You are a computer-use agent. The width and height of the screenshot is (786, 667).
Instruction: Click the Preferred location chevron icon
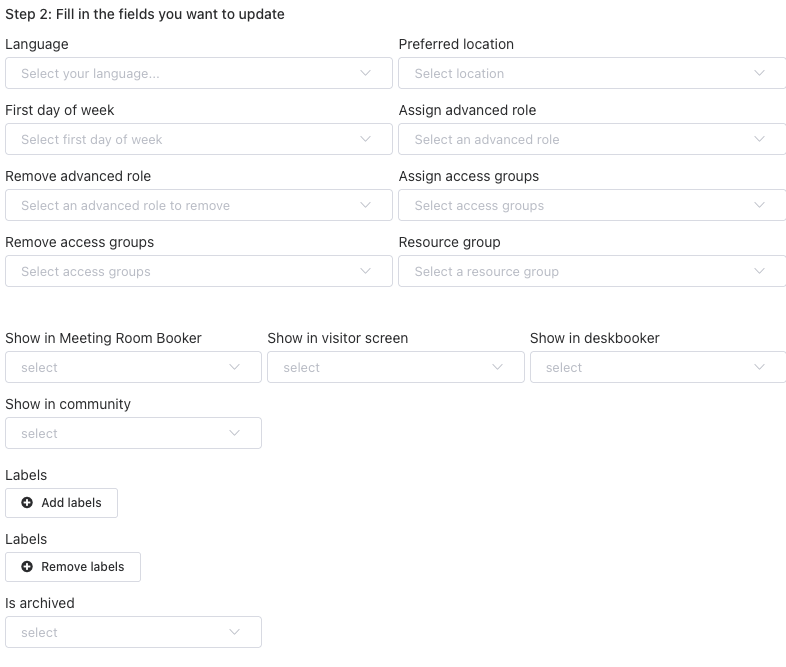pos(760,73)
